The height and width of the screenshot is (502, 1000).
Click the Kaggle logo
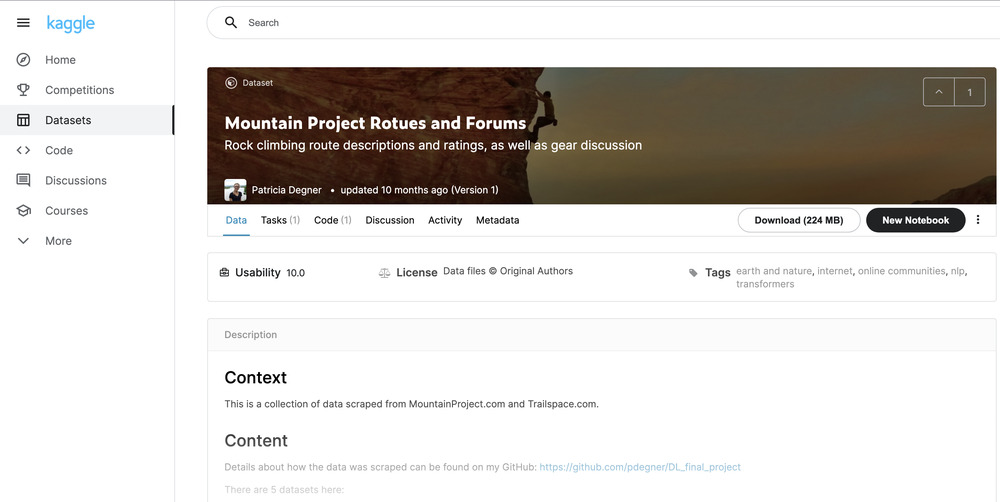(x=70, y=23)
